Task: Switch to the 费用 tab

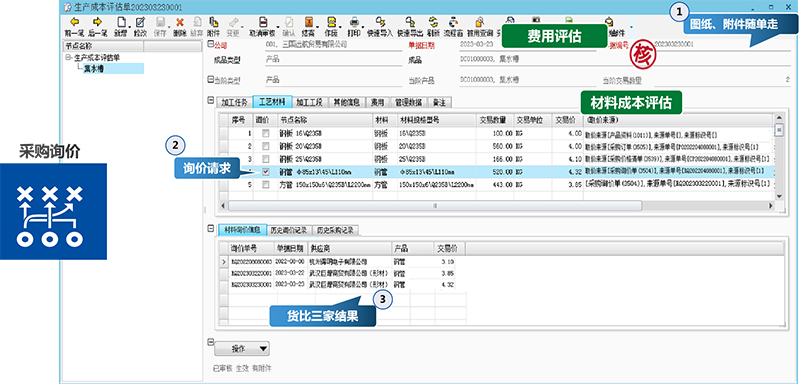Action: (x=378, y=102)
